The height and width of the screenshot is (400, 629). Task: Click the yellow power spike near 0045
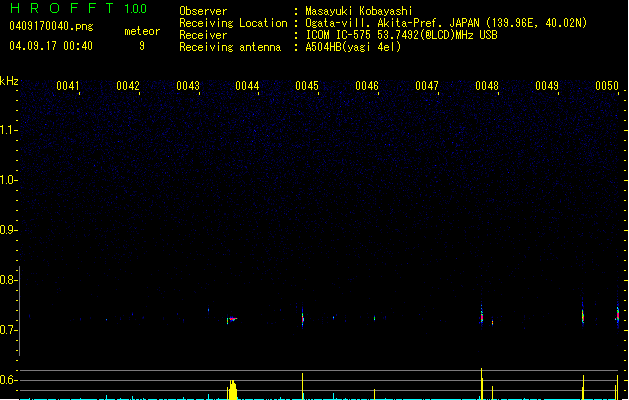(x=302, y=386)
